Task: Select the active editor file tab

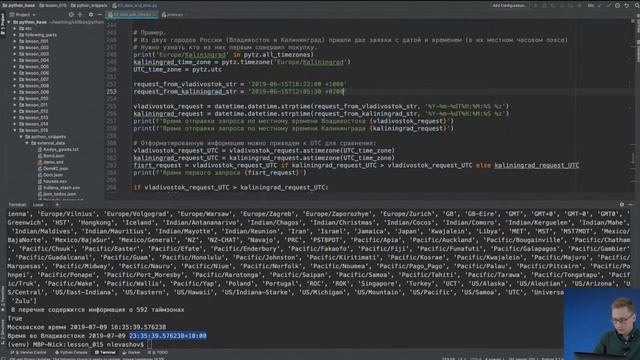Action: click(131, 14)
